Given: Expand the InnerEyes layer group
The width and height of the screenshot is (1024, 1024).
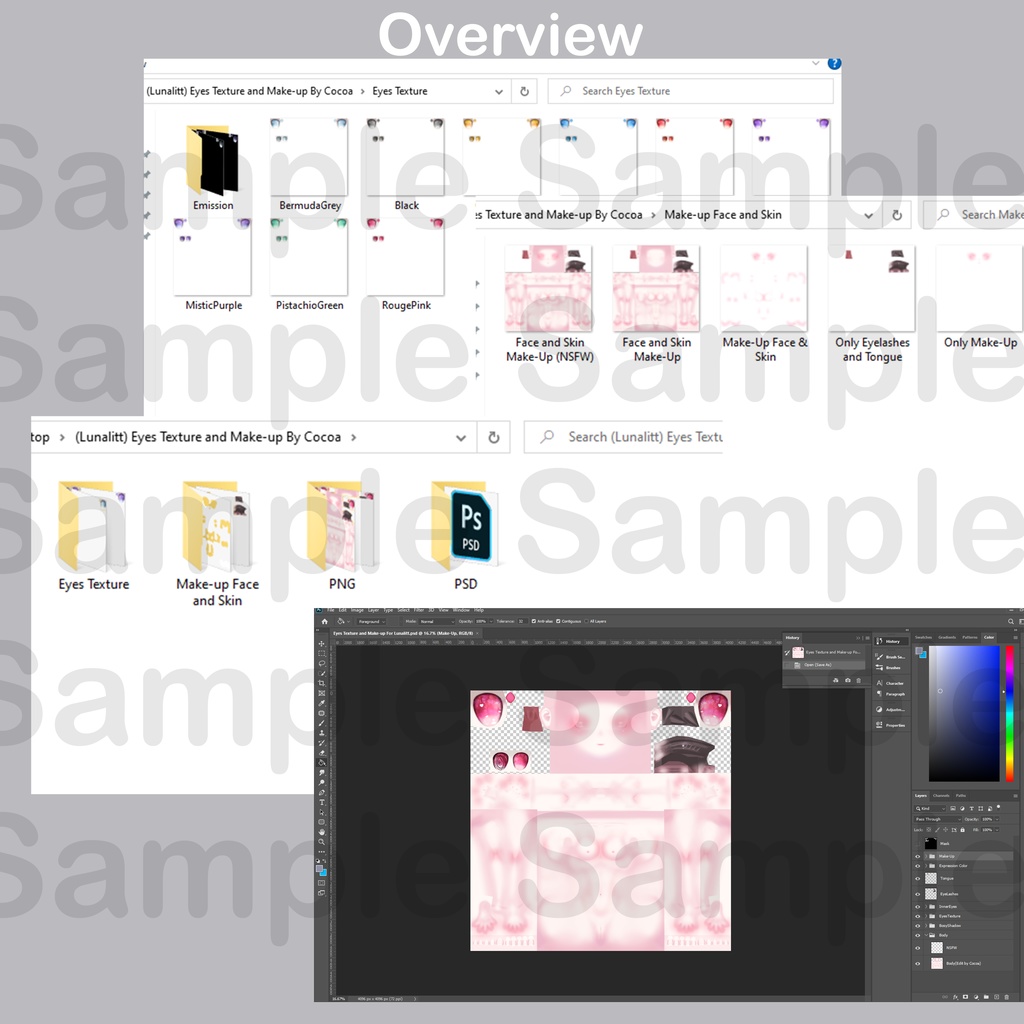Looking at the screenshot, I should pos(926,906).
